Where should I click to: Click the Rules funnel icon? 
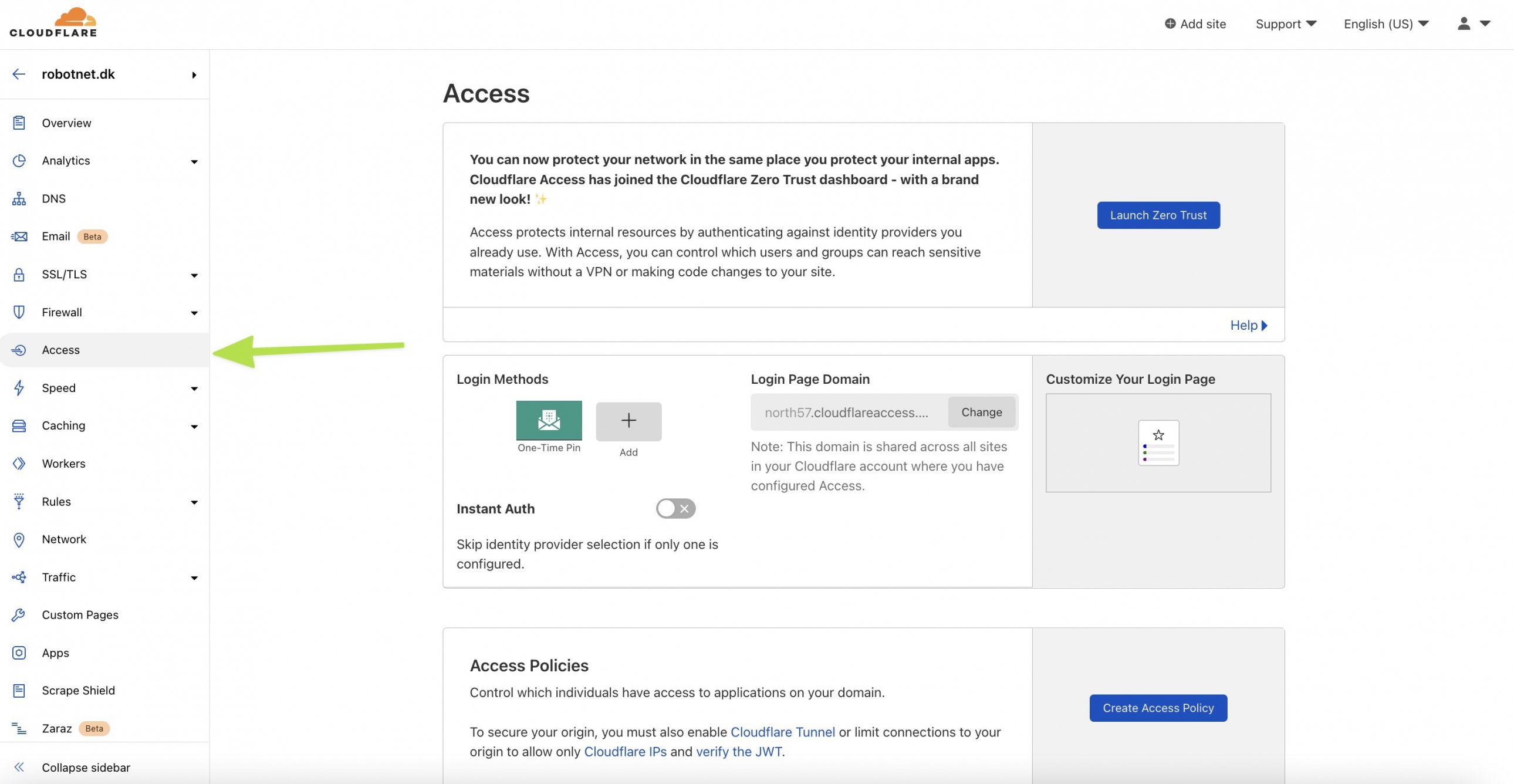[x=19, y=501]
